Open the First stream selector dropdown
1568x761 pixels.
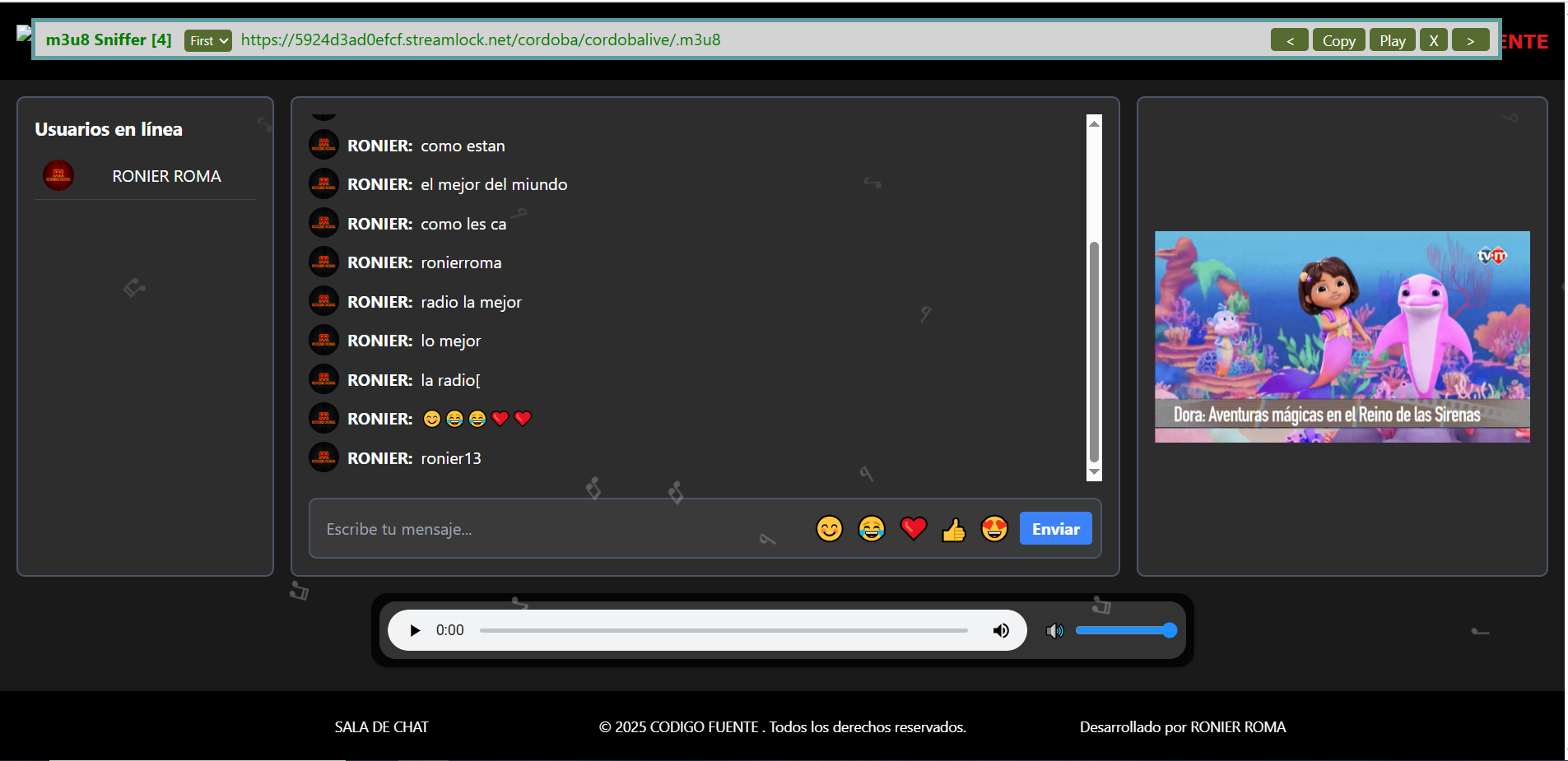pyautogui.click(x=207, y=39)
